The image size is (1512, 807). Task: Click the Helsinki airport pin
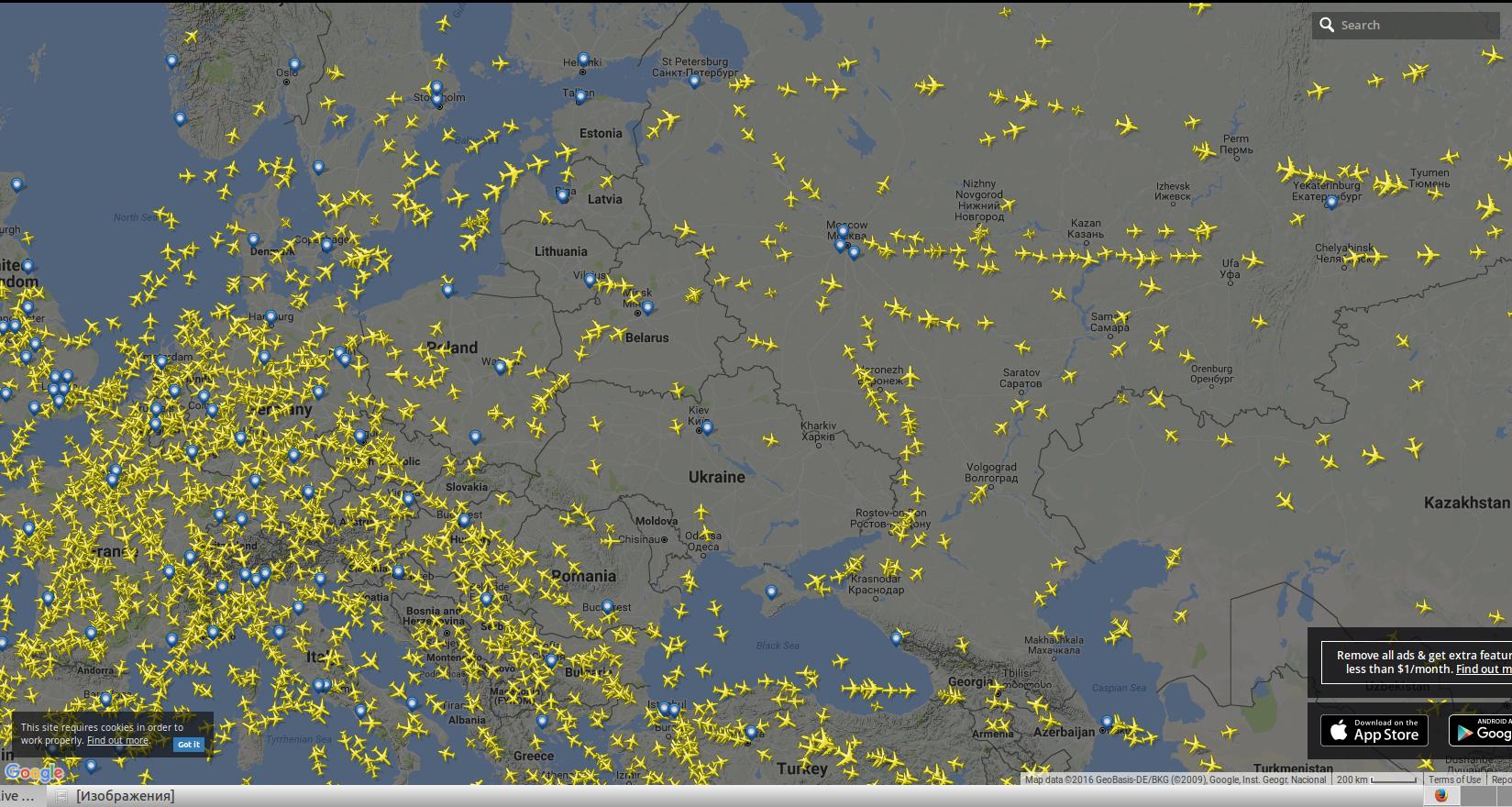click(583, 60)
